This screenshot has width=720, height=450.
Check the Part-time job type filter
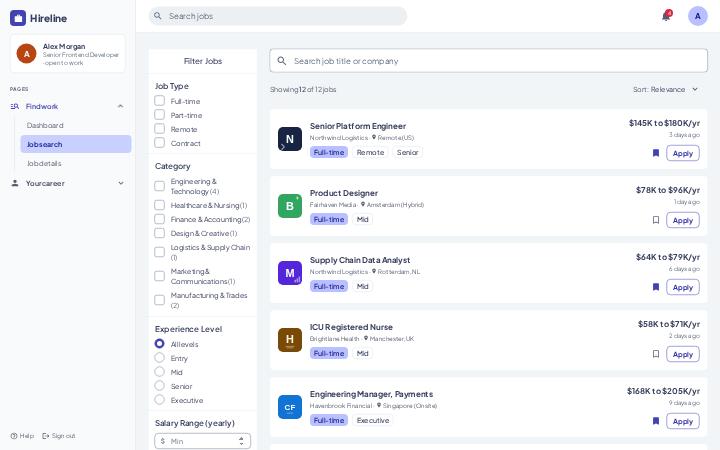coord(159,115)
